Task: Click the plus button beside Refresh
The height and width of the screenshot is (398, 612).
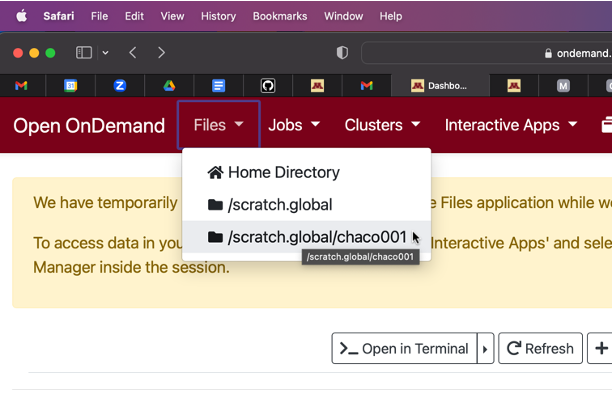Action: (600, 348)
